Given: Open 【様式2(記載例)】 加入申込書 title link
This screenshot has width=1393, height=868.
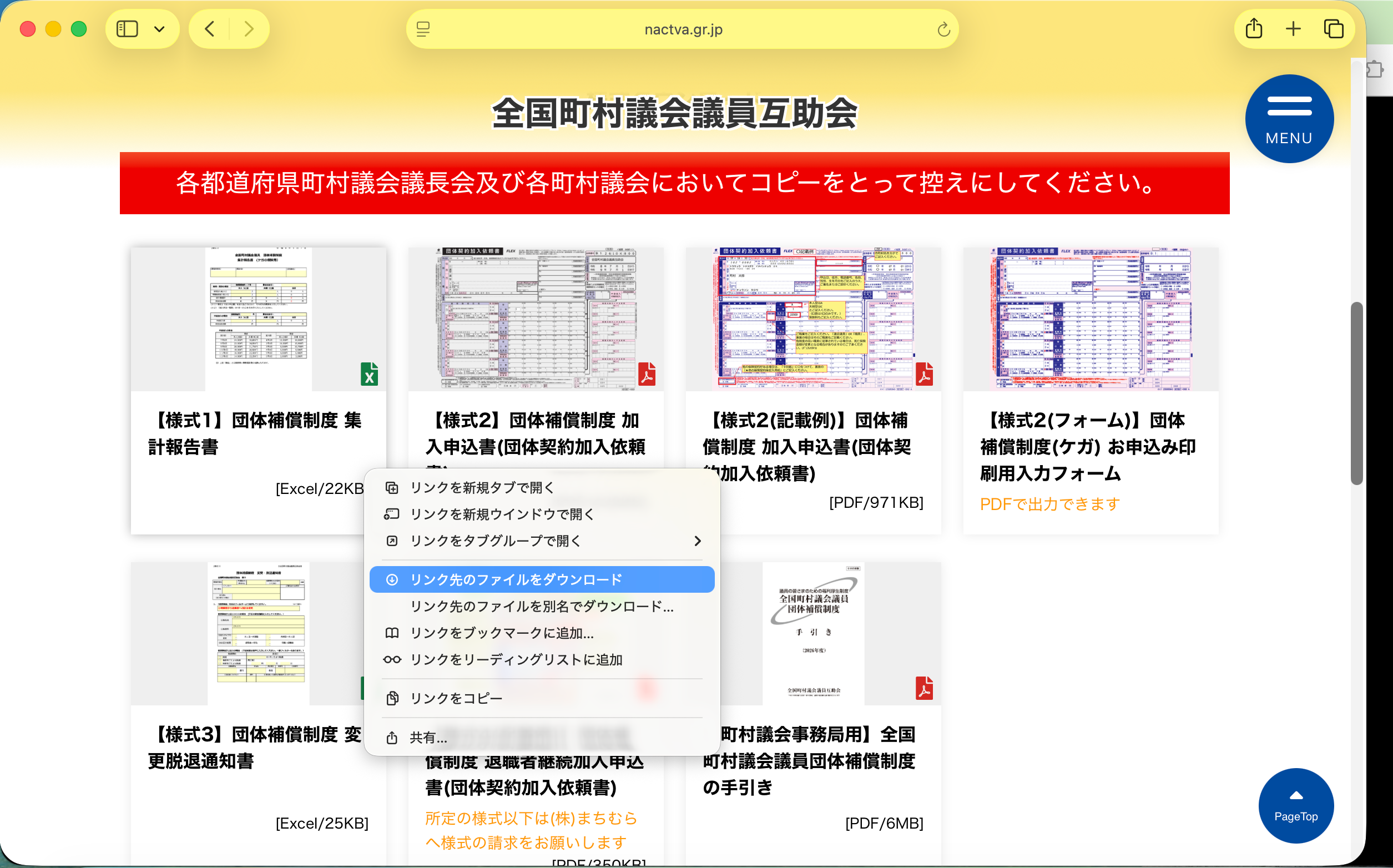Looking at the screenshot, I should point(807,447).
